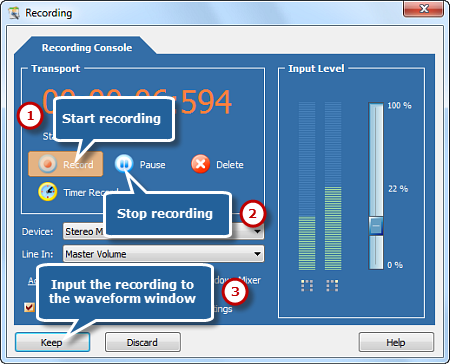This screenshot has height=364, width=450.
Task: Click the red Delete X icon
Action: point(201,164)
